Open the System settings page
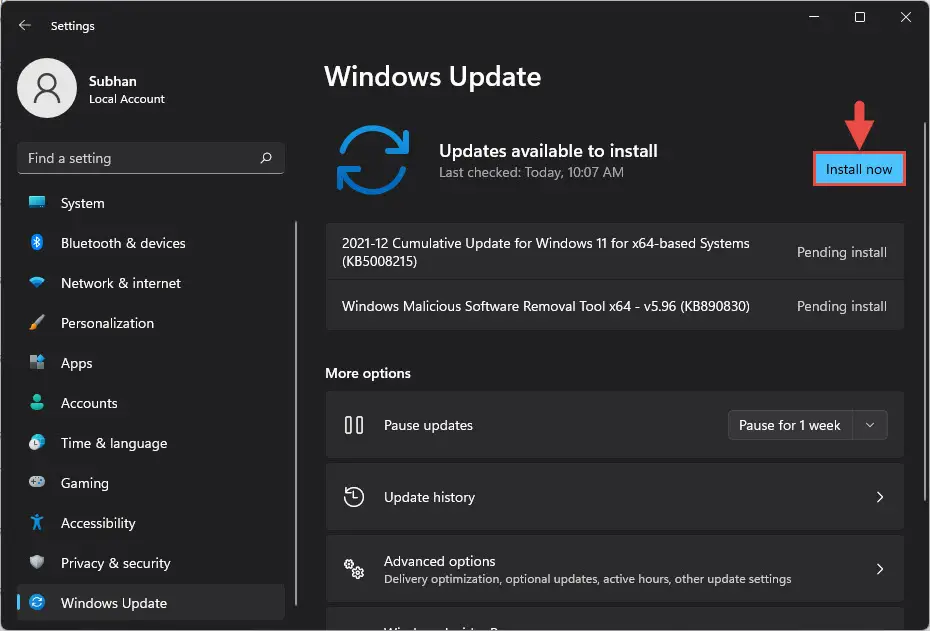This screenshot has height=631, width=930. 151,203
